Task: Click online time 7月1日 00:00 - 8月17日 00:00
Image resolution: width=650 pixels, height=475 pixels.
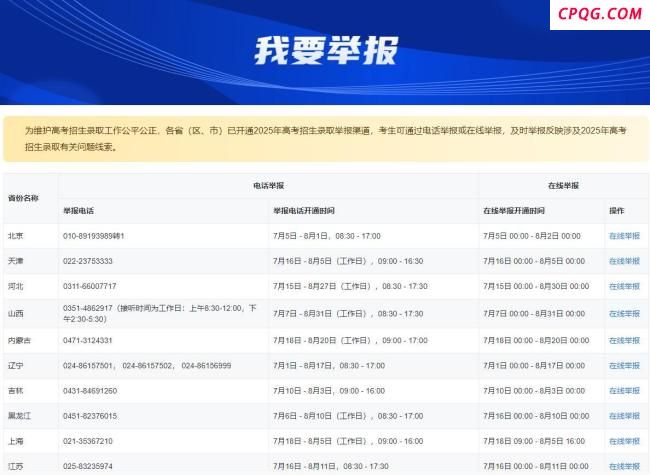Action: [534, 366]
